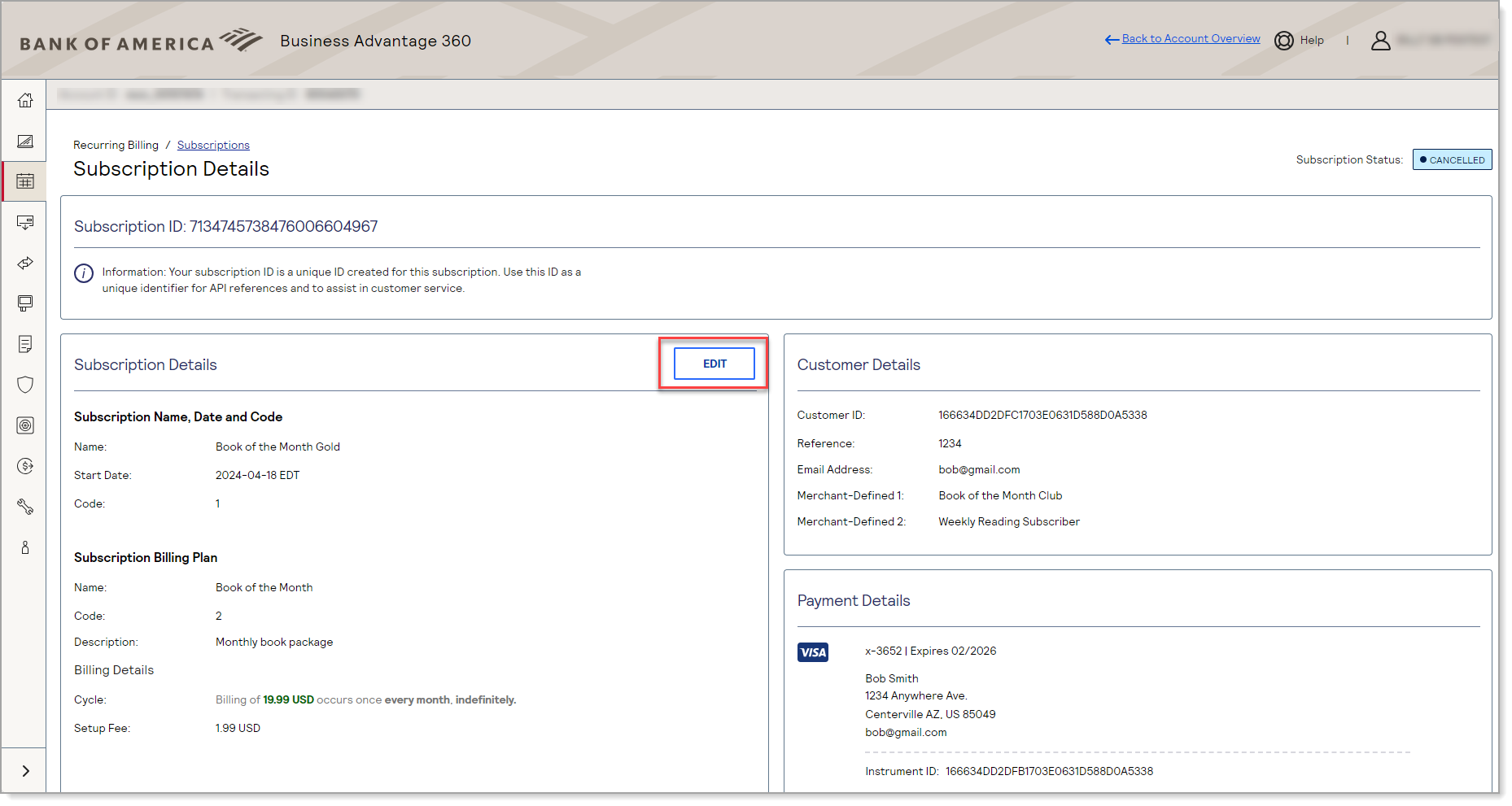Click the Business Advantage 360 title

(375, 41)
